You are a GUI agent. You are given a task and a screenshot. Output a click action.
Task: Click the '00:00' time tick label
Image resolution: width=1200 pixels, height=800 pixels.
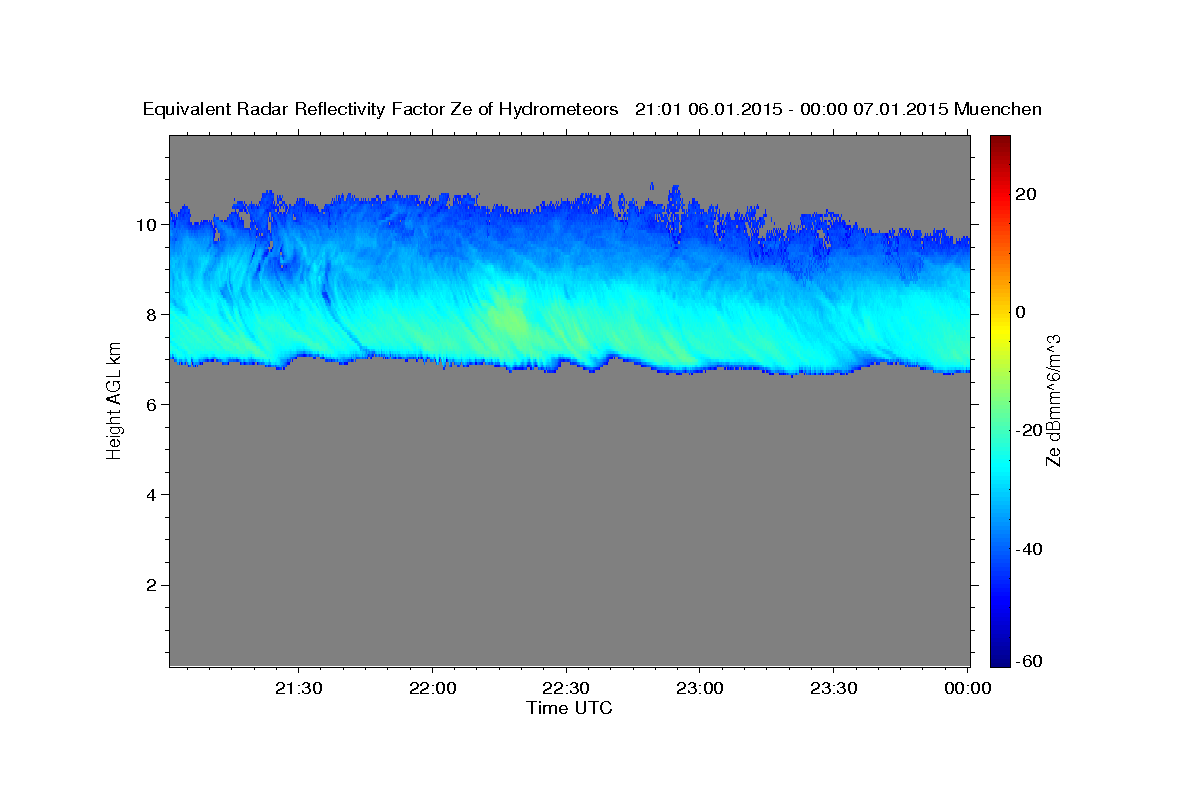[967, 689]
